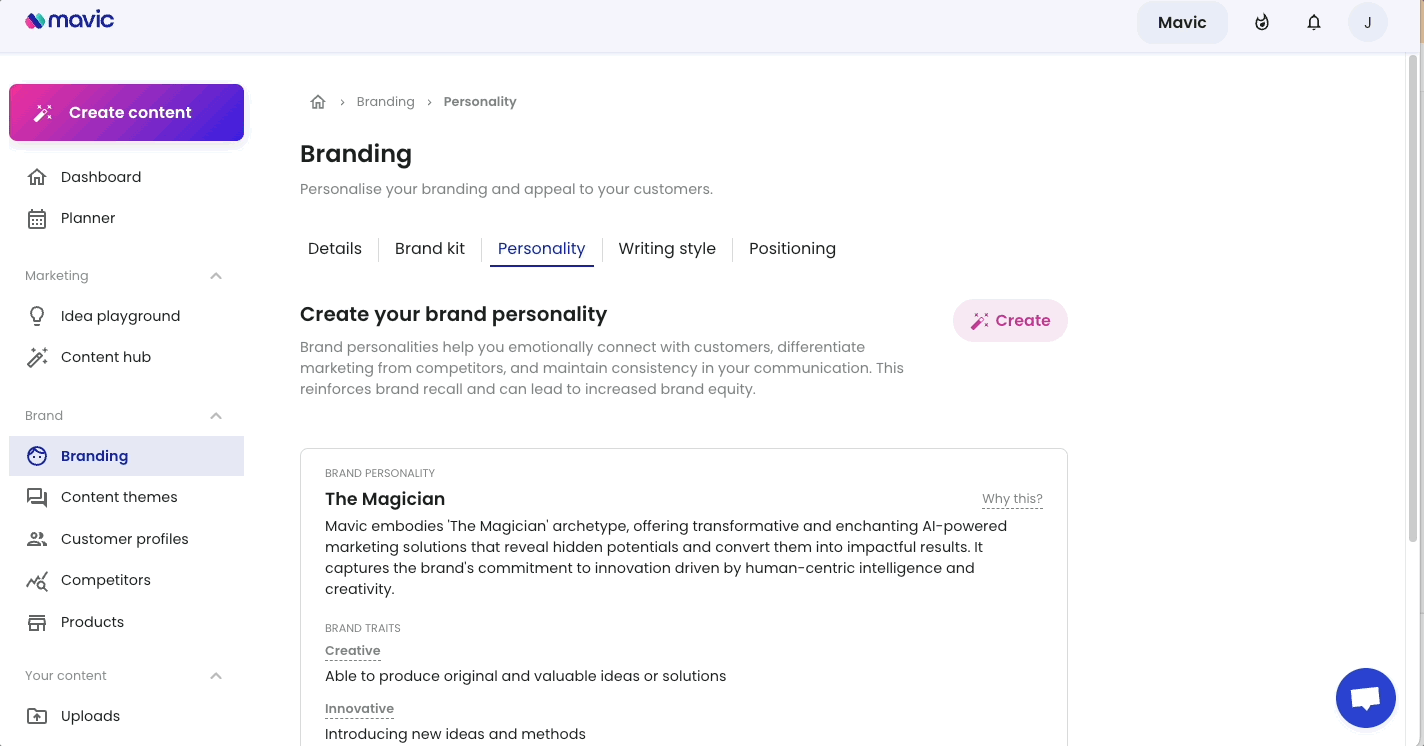Click the Why this? link
The height and width of the screenshot is (746, 1424).
(1012, 499)
